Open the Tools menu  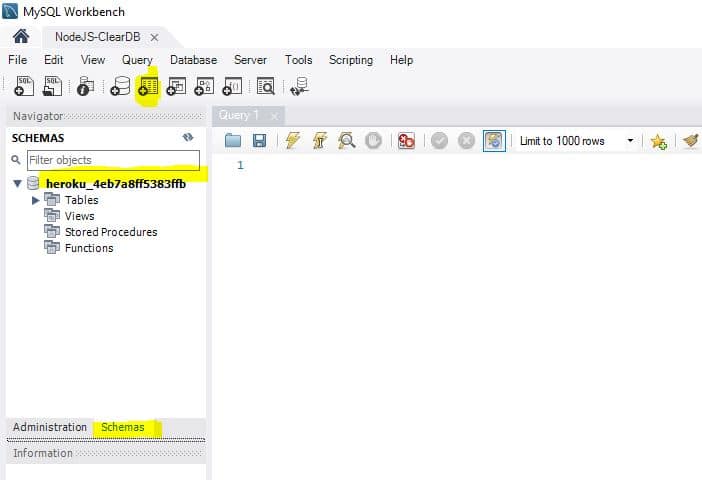click(299, 60)
